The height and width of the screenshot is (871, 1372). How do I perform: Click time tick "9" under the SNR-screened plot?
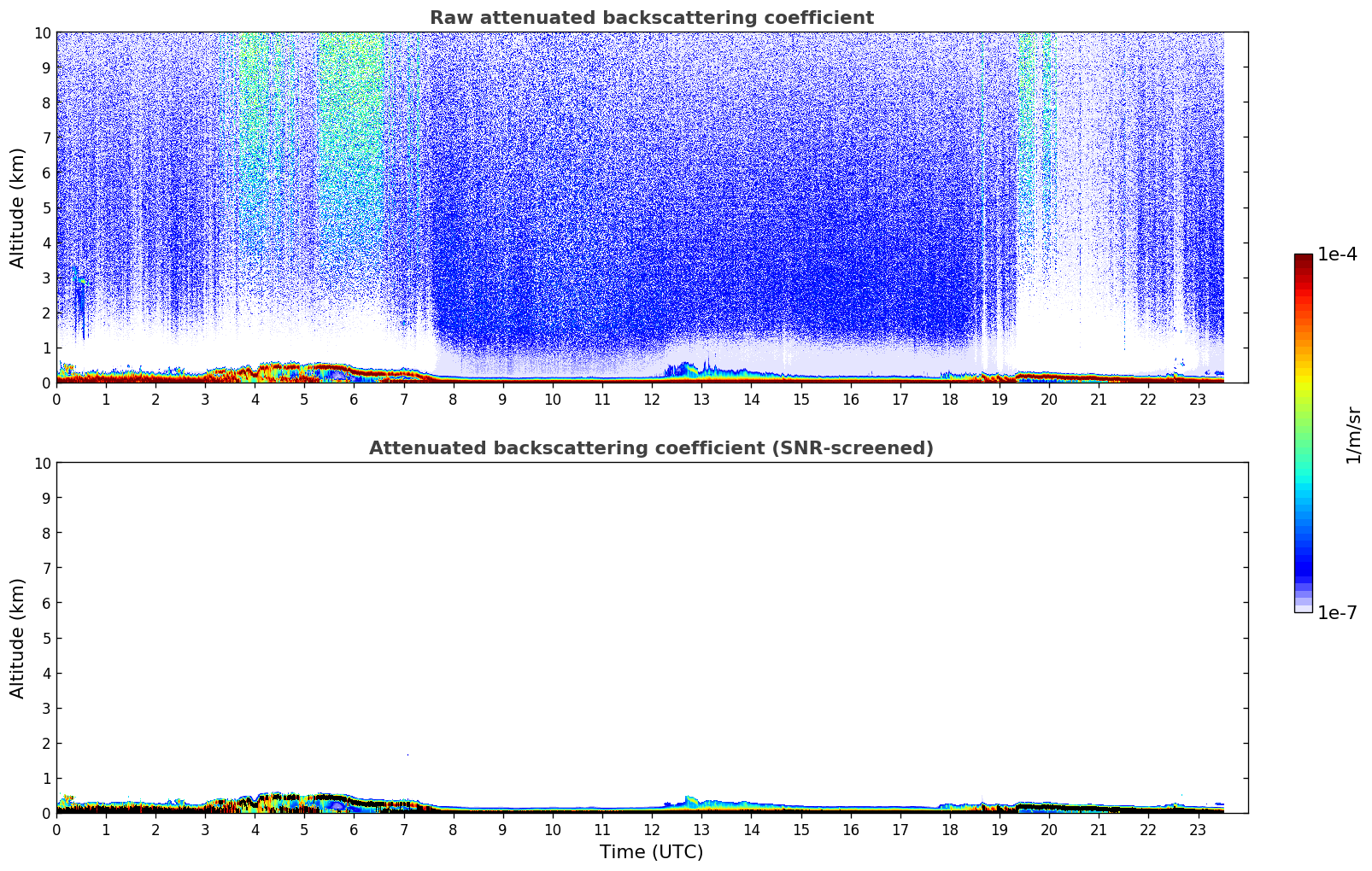point(503,830)
